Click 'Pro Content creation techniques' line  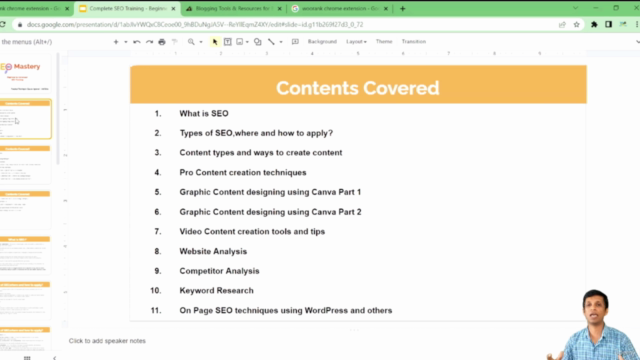pyautogui.click(x=243, y=173)
